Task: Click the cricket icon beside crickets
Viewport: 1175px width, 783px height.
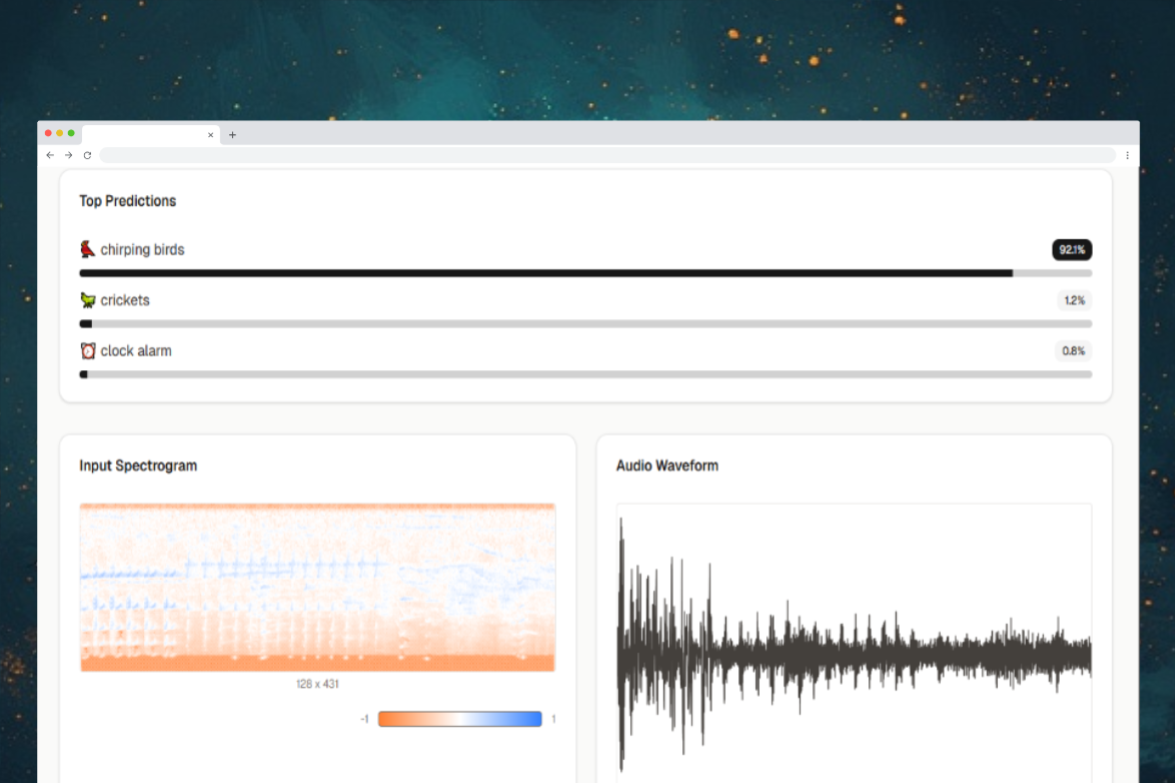Action: [x=88, y=300]
